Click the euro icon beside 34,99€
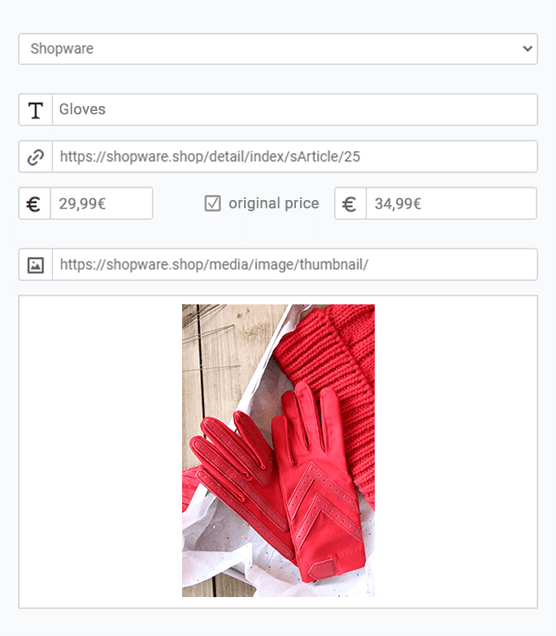The width and height of the screenshot is (556, 636). coord(350,204)
